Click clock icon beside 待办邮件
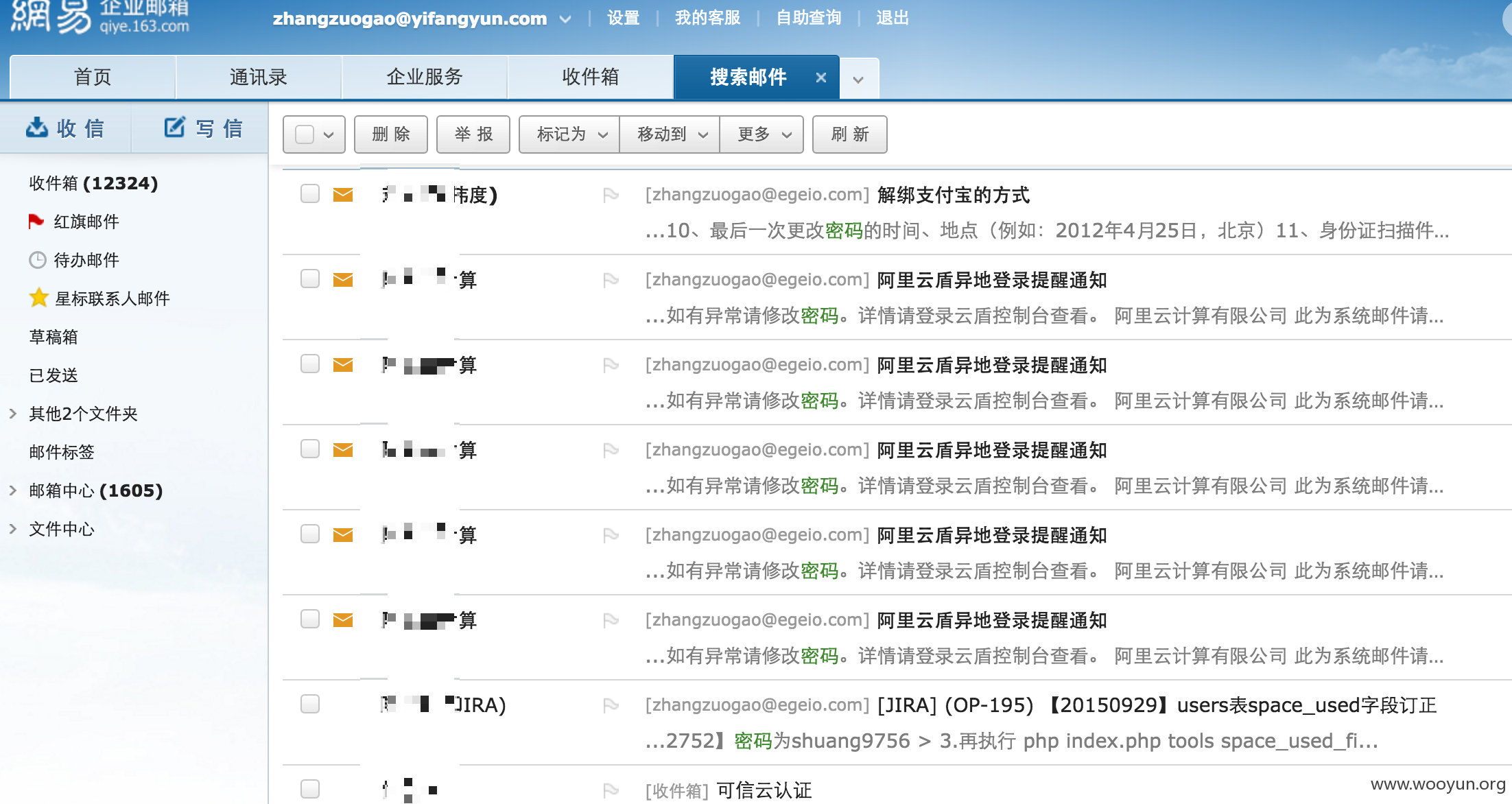The width and height of the screenshot is (1512, 804). [37, 260]
